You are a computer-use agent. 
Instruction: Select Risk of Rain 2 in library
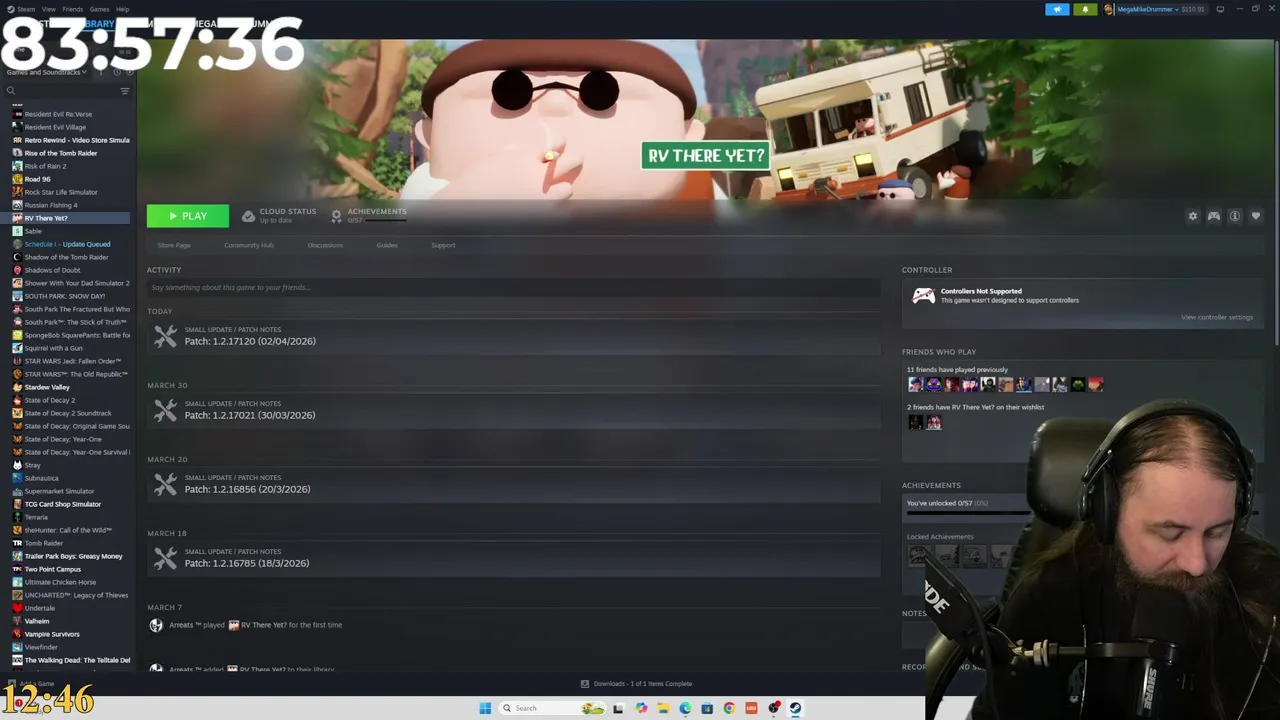click(x=45, y=166)
